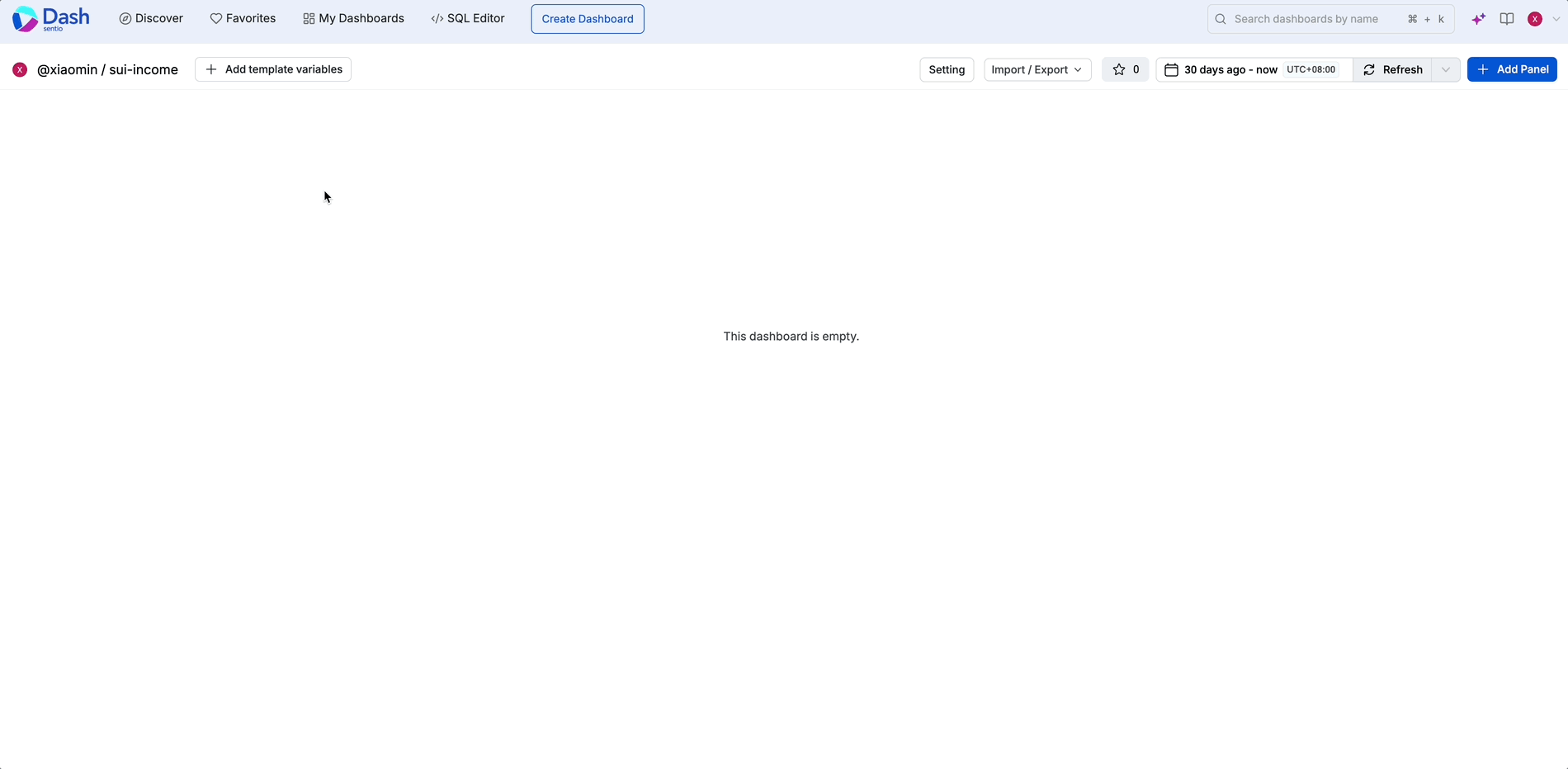Add template variables
The height and width of the screenshot is (769, 1568).
click(273, 69)
